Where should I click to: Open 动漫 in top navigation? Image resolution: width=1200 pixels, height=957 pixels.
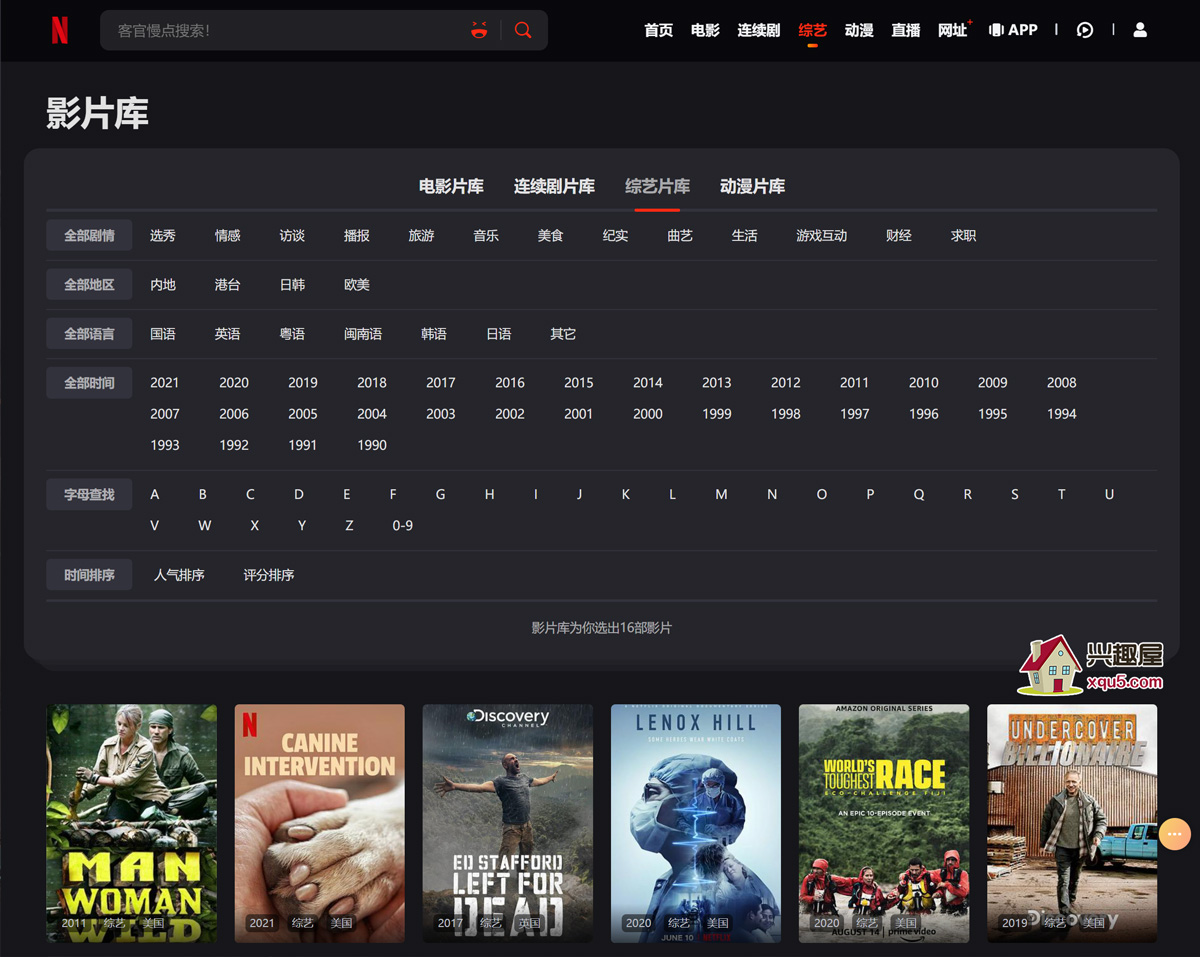[x=859, y=30]
